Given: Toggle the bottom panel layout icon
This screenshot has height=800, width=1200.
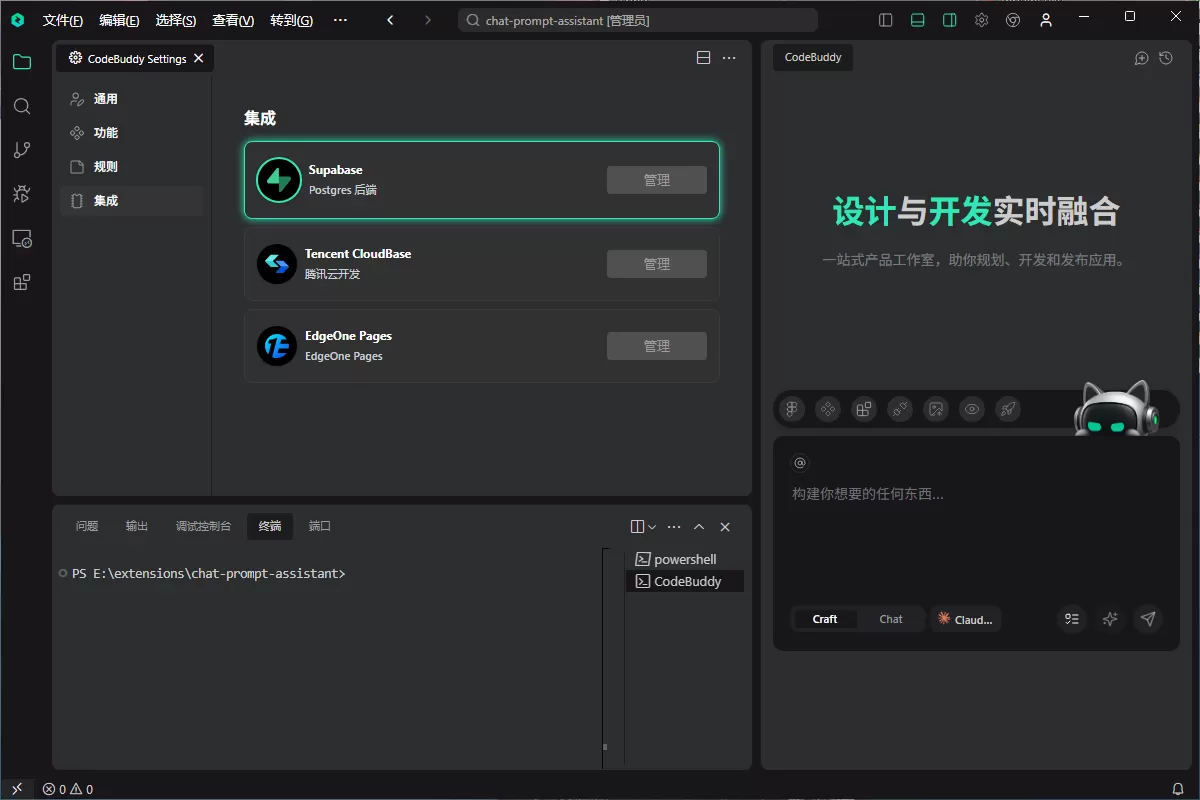Looking at the screenshot, I should 917,20.
